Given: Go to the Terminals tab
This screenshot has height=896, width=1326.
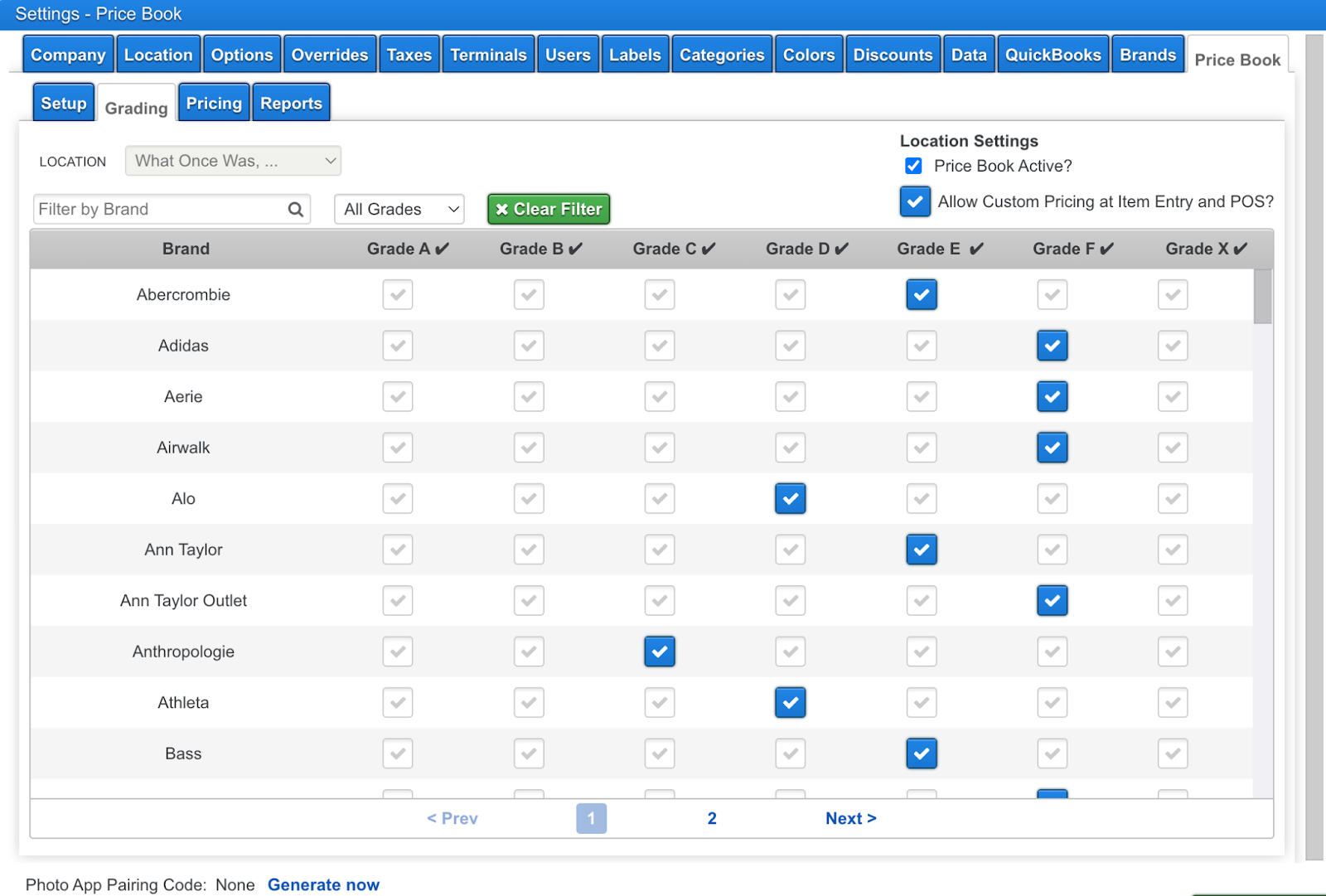Looking at the screenshot, I should [488, 55].
